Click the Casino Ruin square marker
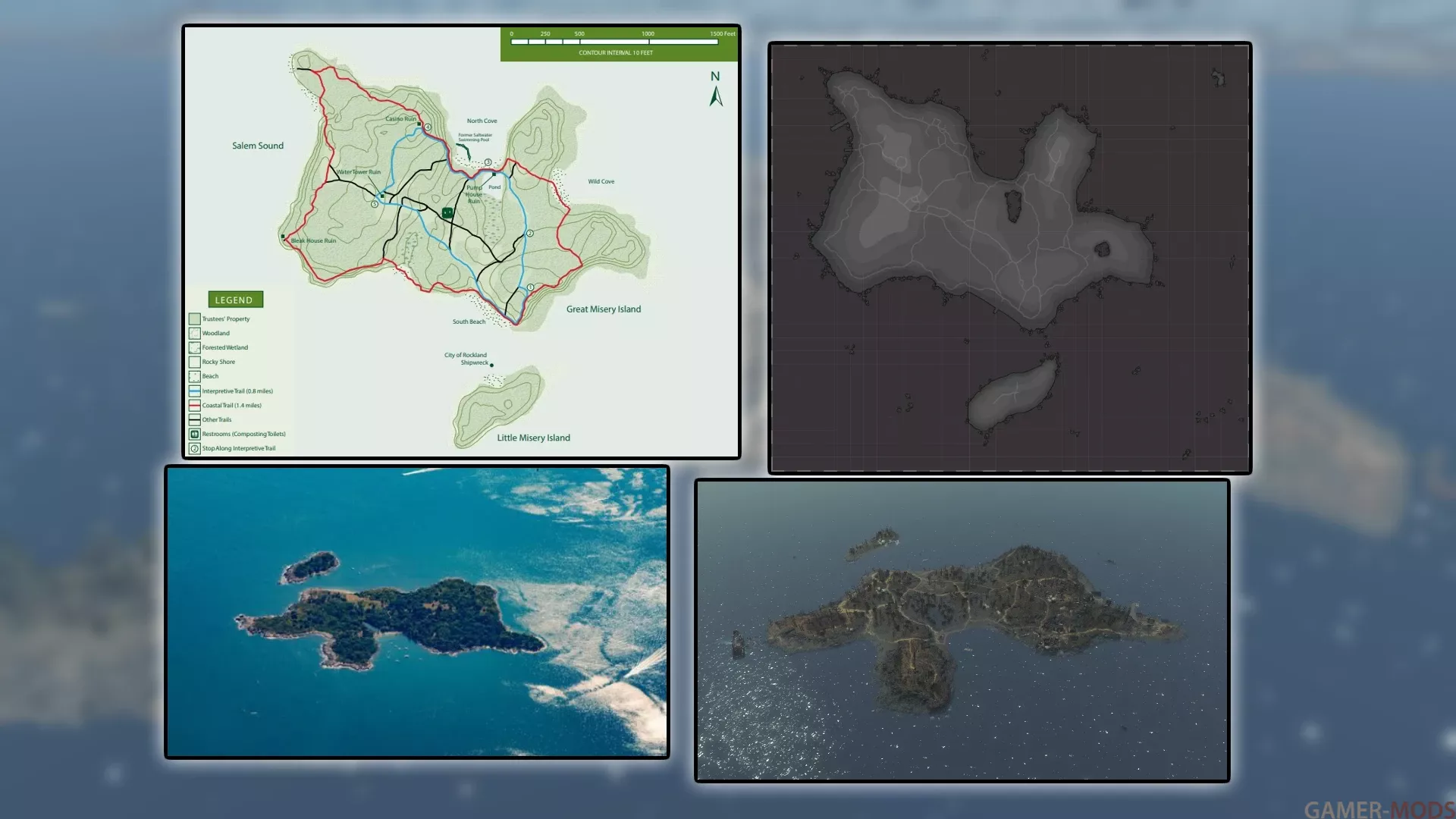The height and width of the screenshot is (819, 1456). pos(419,124)
